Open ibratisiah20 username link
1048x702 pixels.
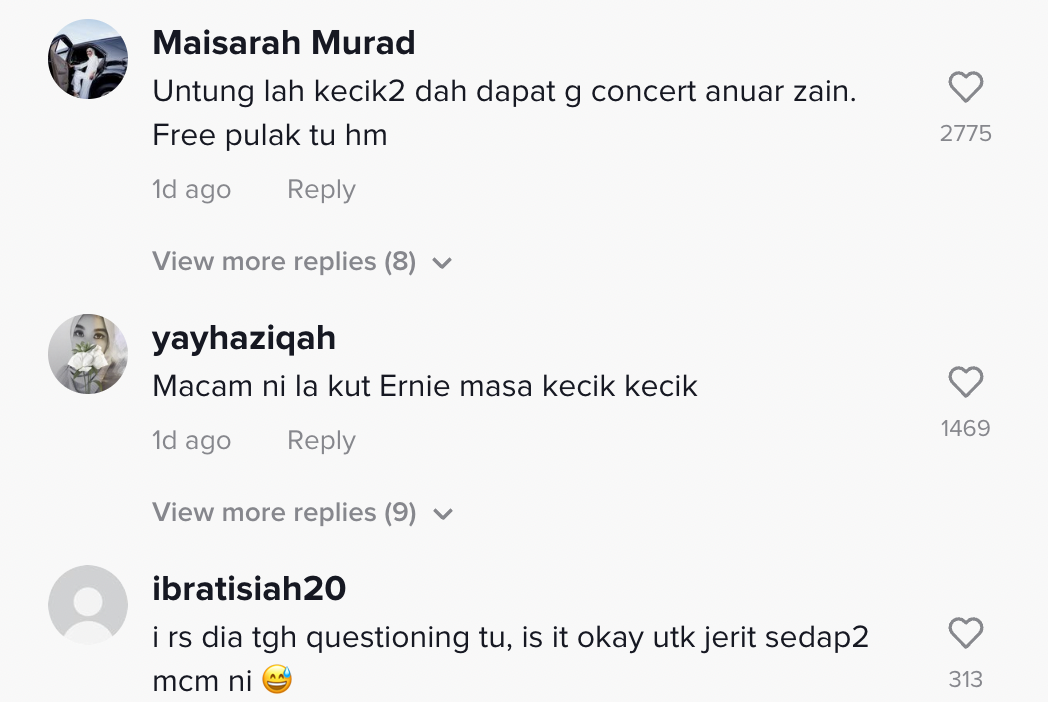249,589
